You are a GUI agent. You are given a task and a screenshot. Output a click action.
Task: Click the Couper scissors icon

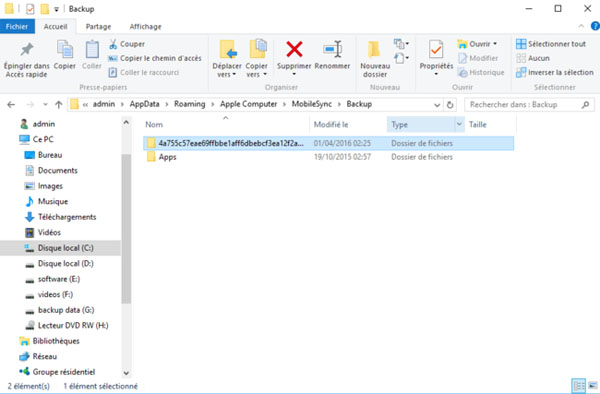point(113,44)
